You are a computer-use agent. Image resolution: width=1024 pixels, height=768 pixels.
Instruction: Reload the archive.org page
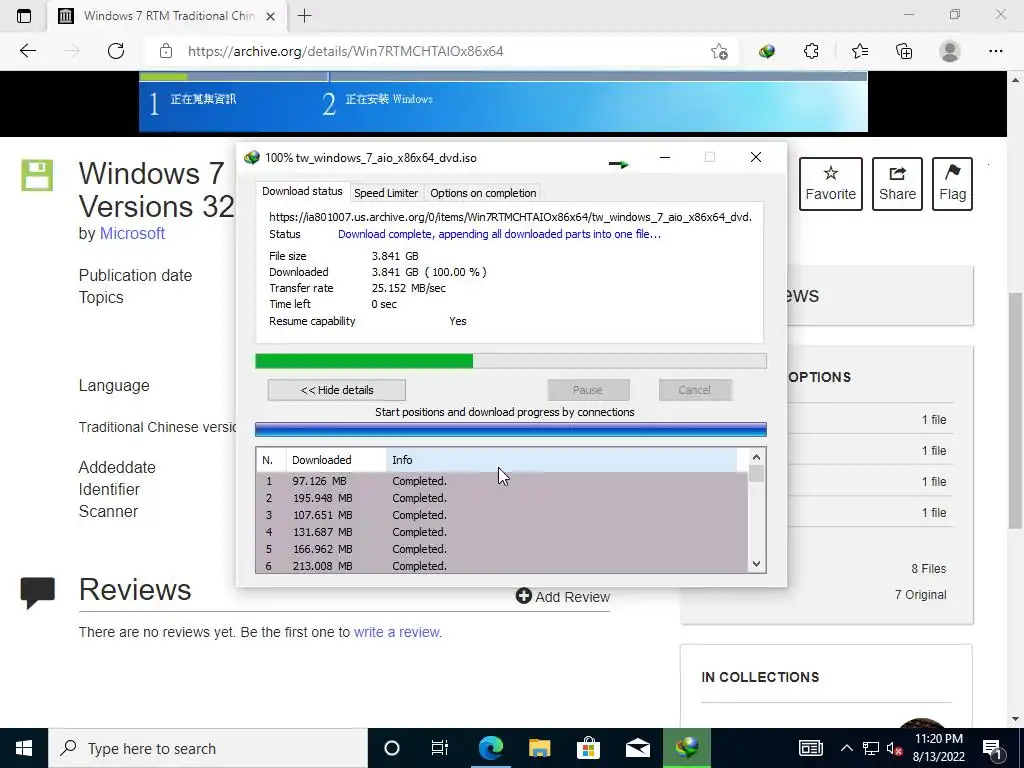tap(116, 51)
